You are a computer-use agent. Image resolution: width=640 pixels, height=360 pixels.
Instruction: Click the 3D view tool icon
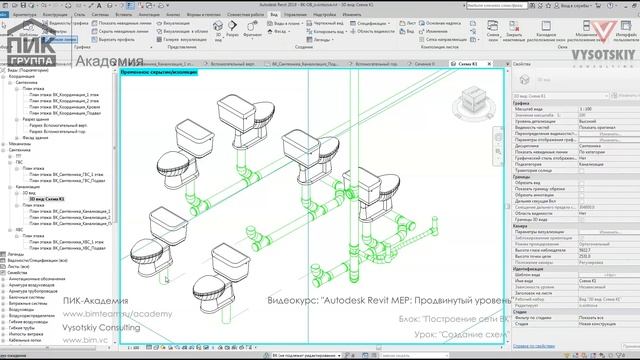[x=218, y=27]
